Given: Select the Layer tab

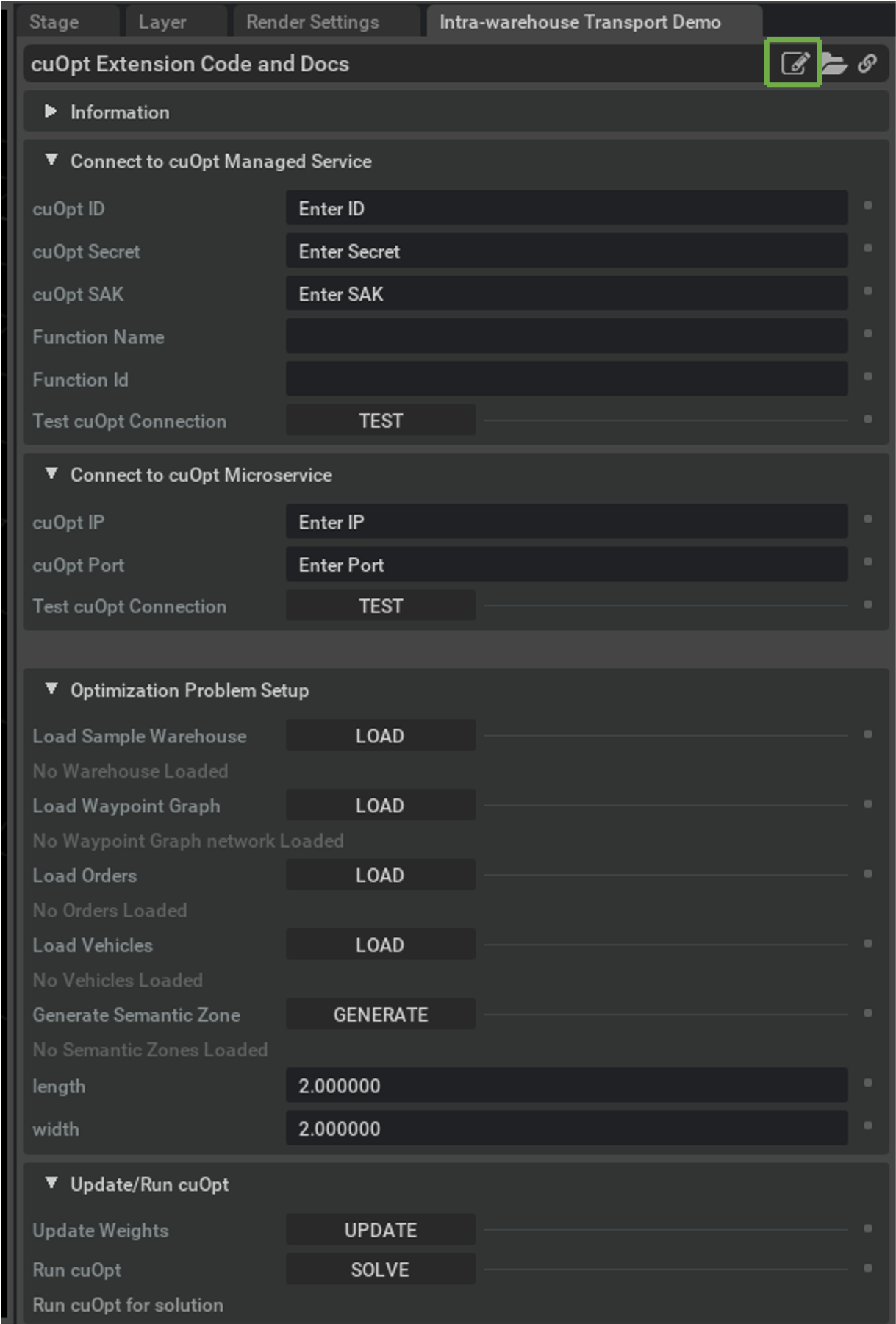Looking at the screenshot, I should 162,22.
